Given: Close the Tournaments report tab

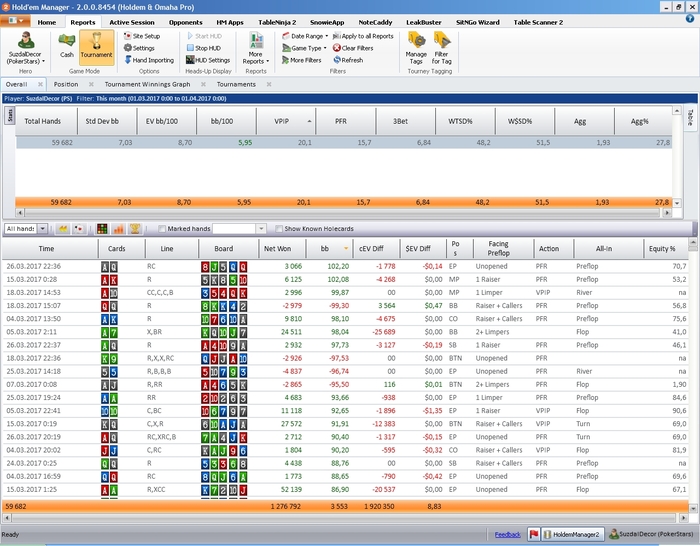Looking at the screenshot, I should pyautogui.click(x=269, y=84).
